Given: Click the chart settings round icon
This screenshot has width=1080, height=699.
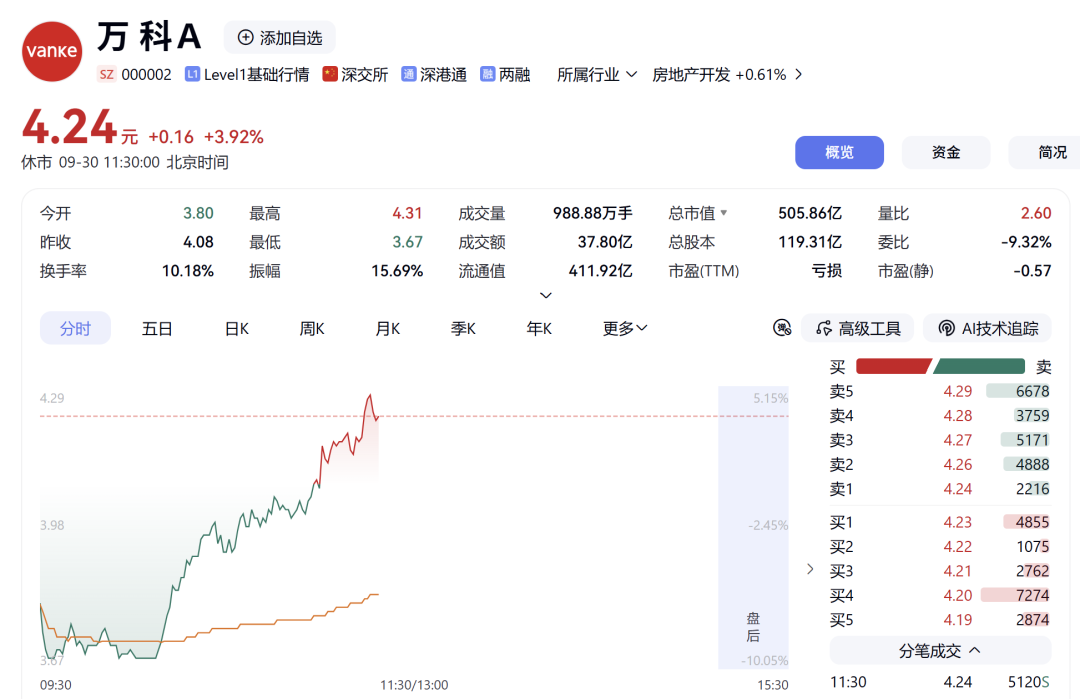Looking at the screenshot, I should coord(782,328).
